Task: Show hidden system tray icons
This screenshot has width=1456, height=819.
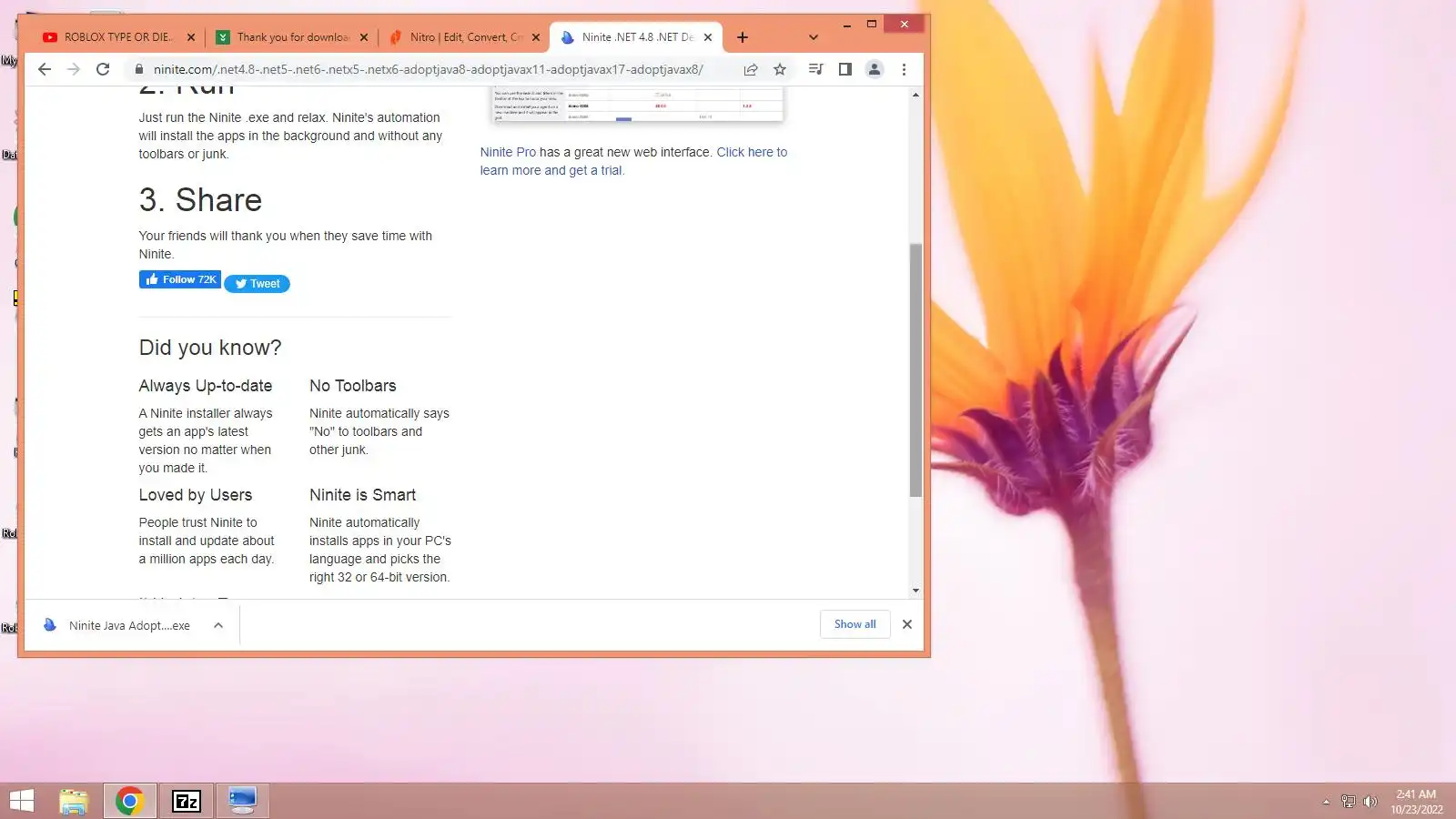Action: click(1326, 802)
